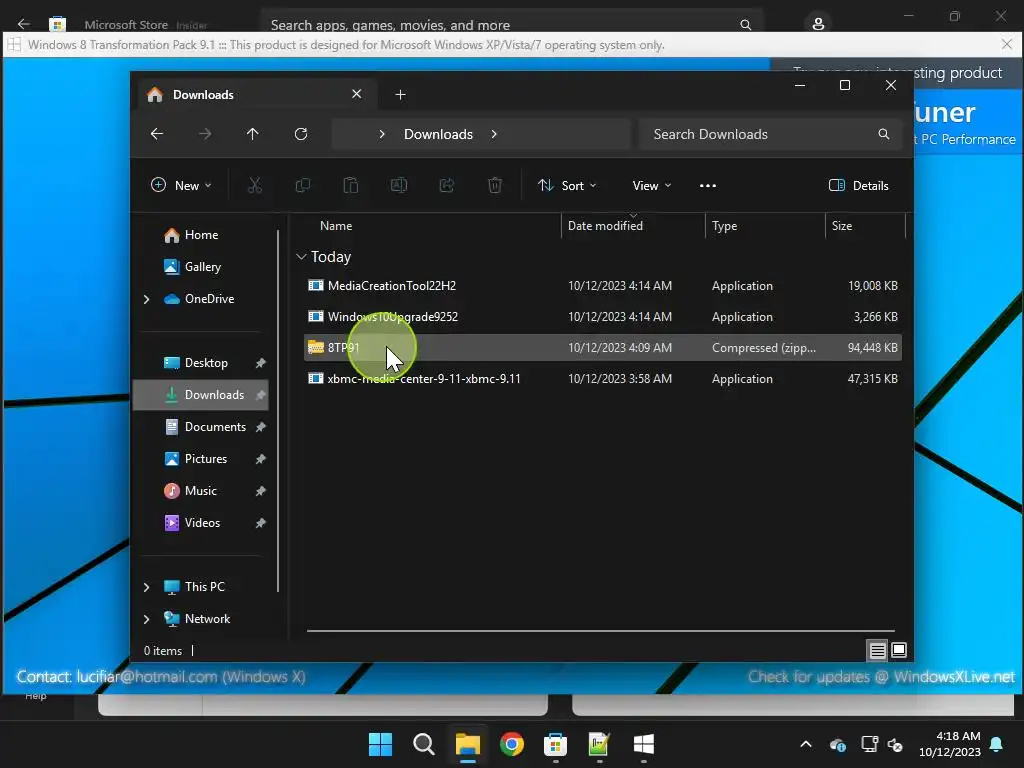Close the Downloads tab

[357, 94]
